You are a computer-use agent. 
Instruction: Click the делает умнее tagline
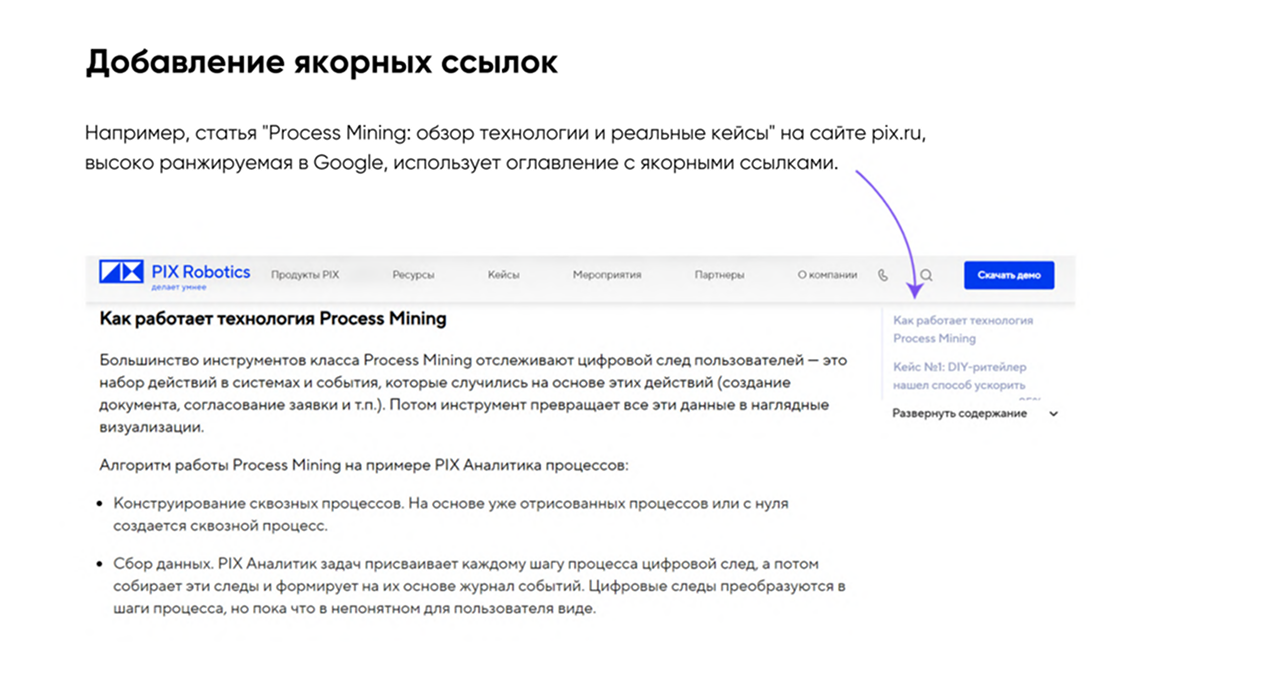tap(179, 287)
